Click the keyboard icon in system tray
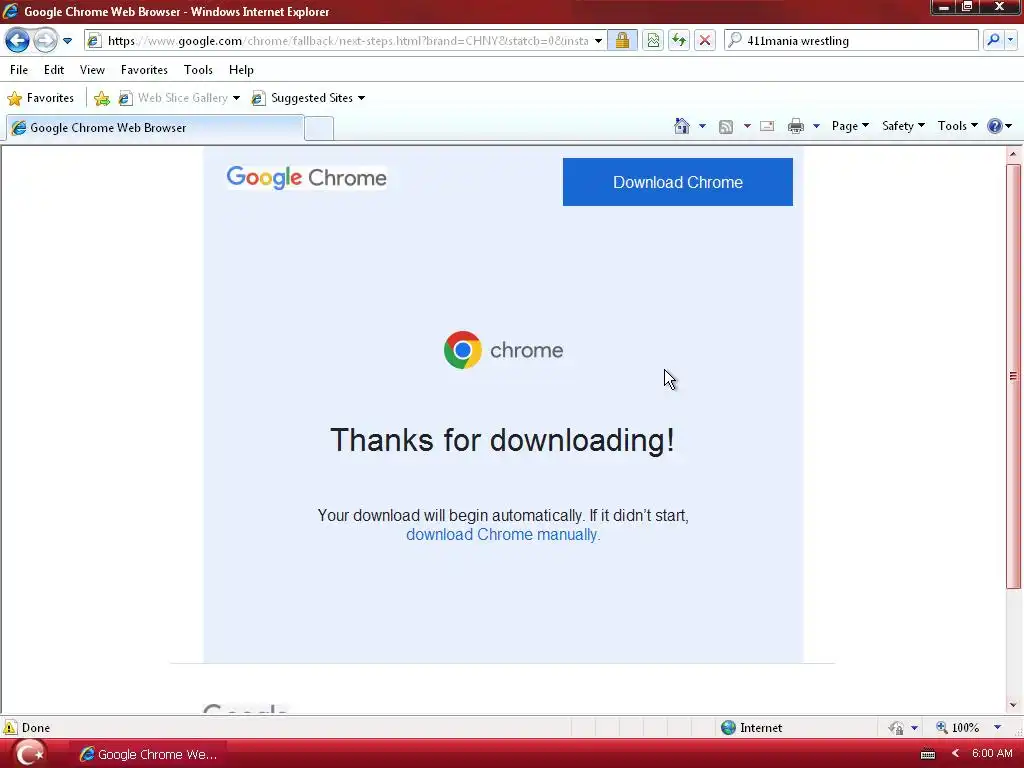 (x=927, y=754)
